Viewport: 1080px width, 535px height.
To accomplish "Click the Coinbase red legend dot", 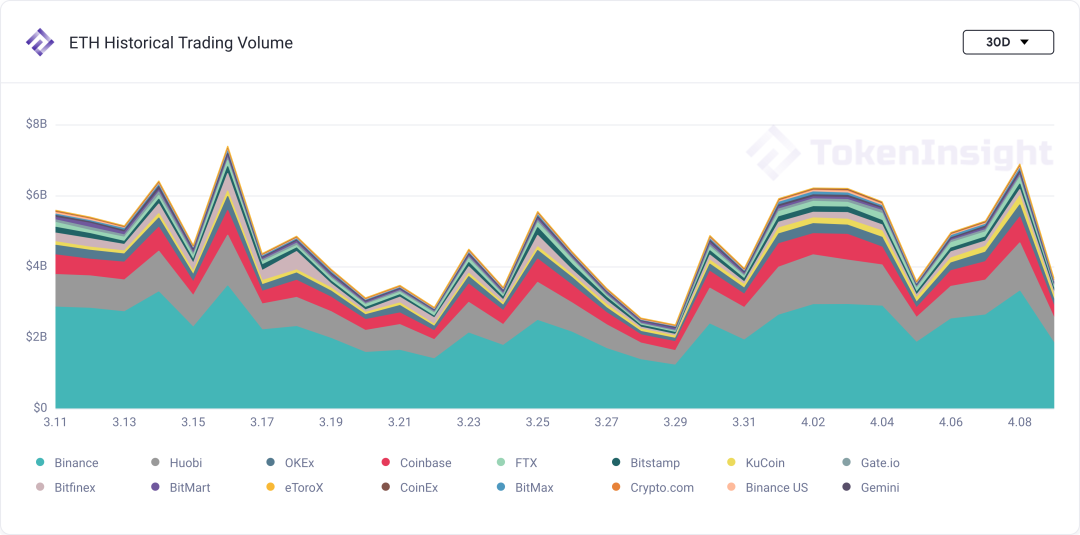I will [385, 463].
